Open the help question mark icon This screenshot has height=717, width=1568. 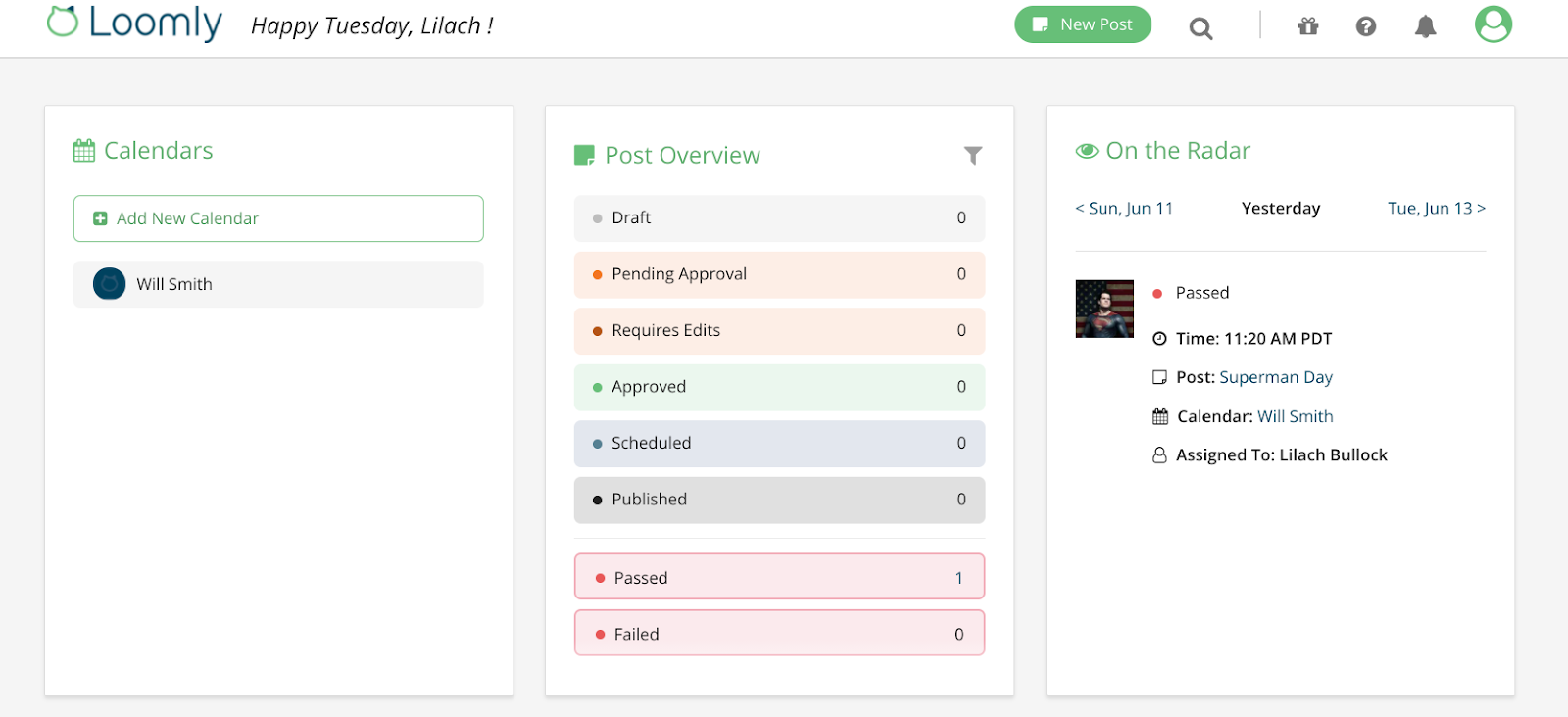pos(1366,26)
